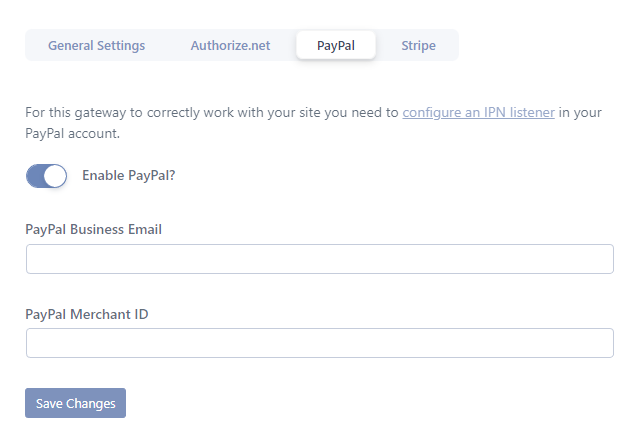
Task: Switch to the General Settings tab
Action: click(x=96, y=45)
